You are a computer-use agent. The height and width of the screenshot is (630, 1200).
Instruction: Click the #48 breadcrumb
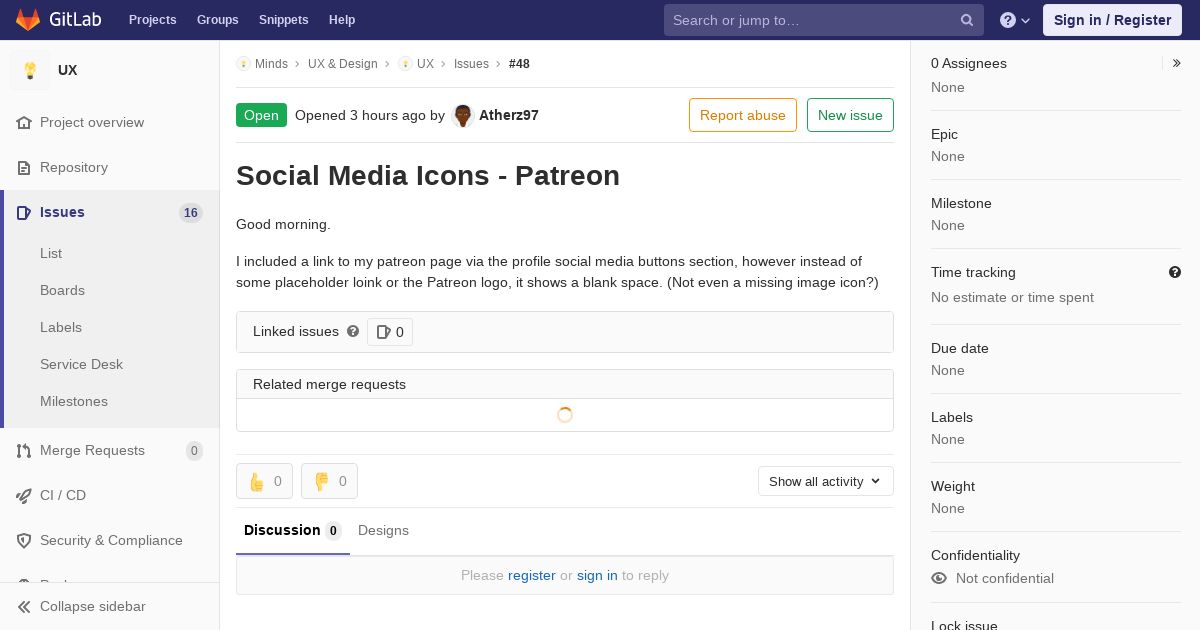point(519,64)
